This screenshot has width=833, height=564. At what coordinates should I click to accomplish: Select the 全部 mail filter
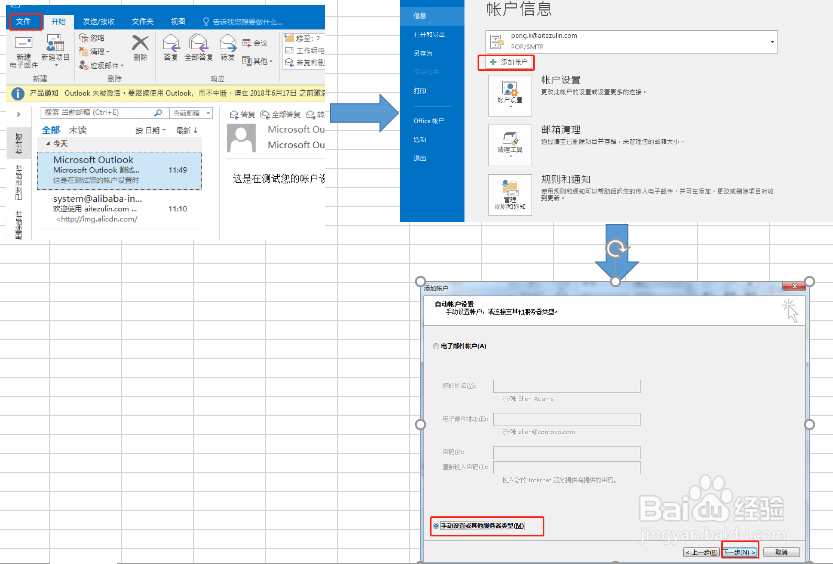click(x=51, y=130)
